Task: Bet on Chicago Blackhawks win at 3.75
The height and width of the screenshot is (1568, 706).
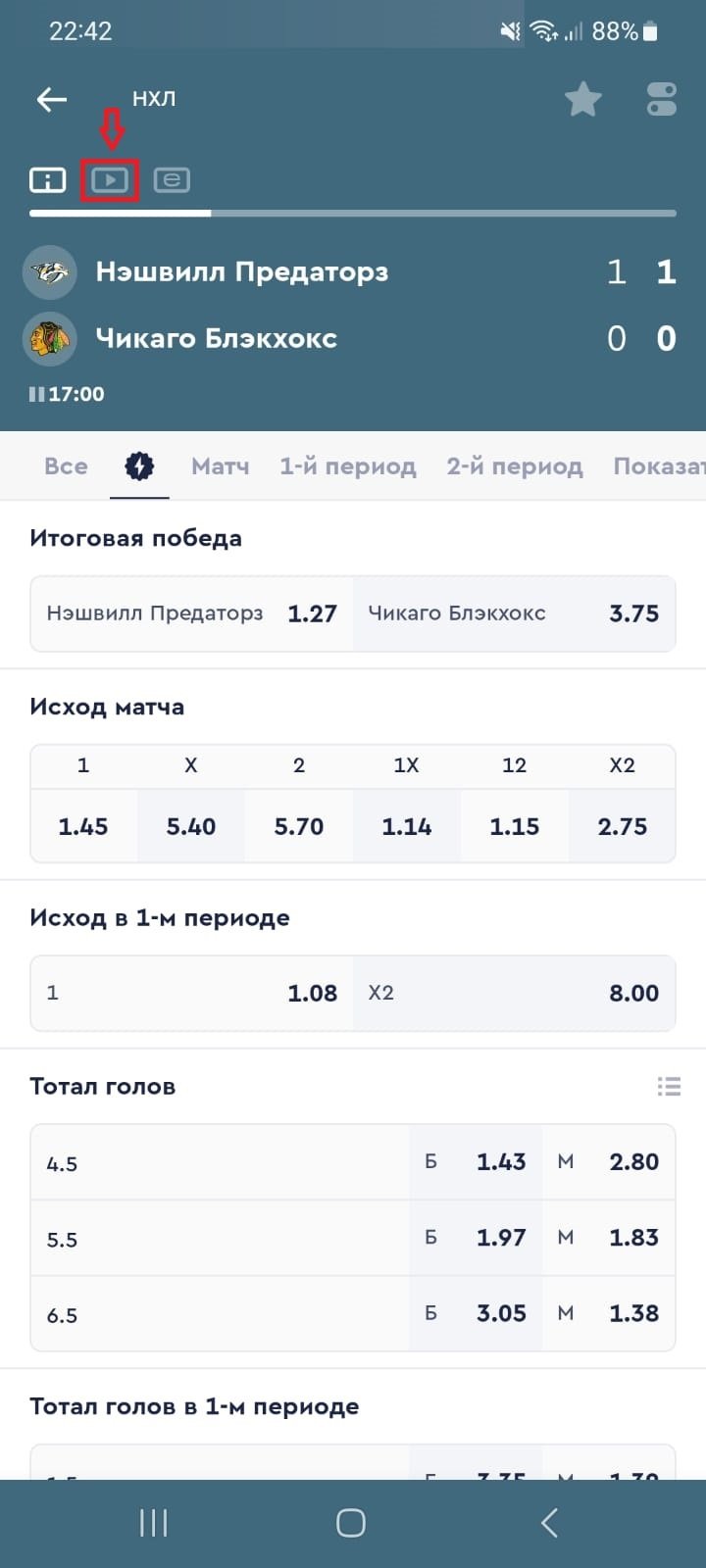Action: [514, 614]
